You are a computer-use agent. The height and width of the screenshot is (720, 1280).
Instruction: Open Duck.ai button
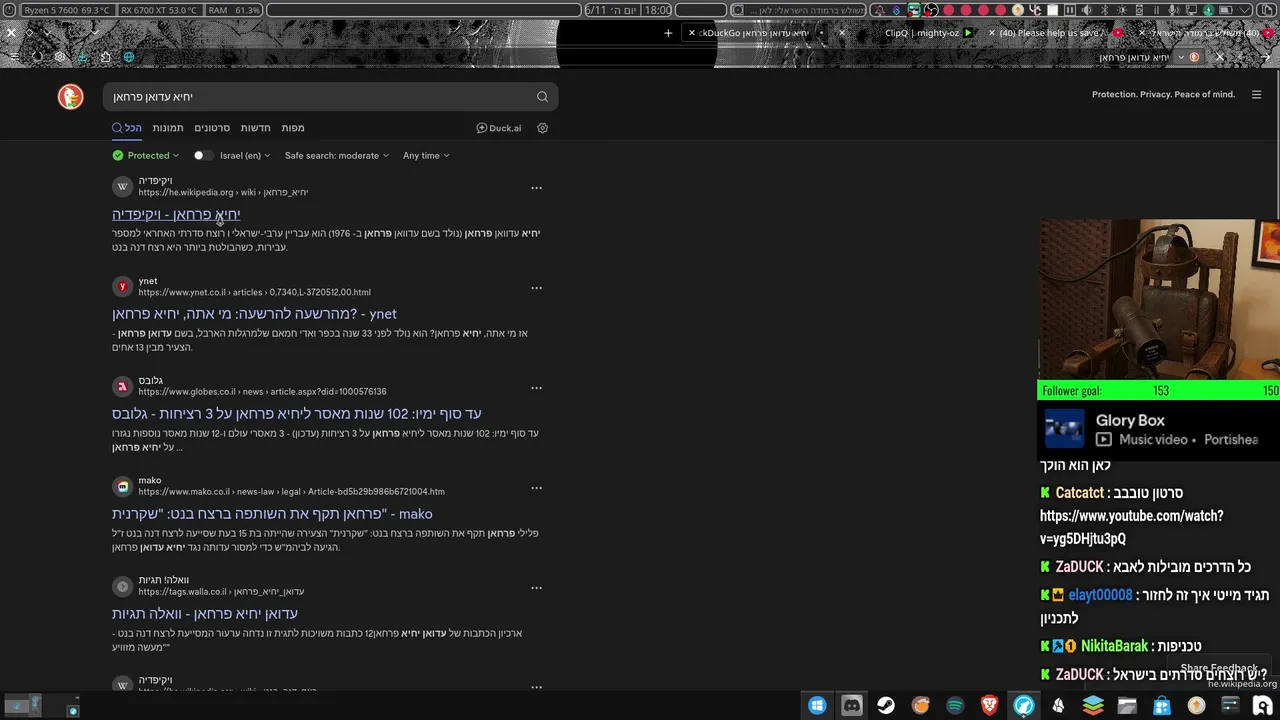pos(498,128)
